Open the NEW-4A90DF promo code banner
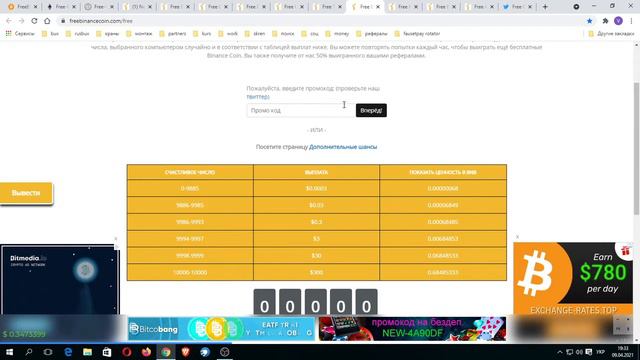This screenshot has height=360, width=640. click(412, 329)
